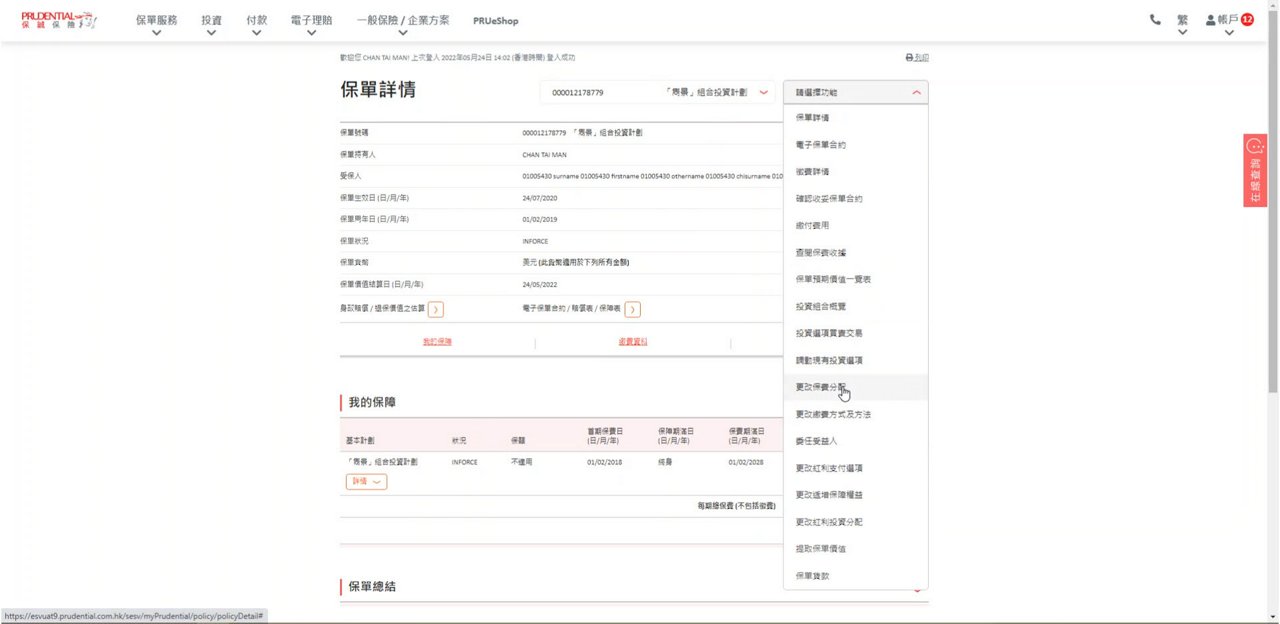Open the policy number 000012178779 selector
The width and height of the screenshot is (1280, 624).
(x=657, y=93)
